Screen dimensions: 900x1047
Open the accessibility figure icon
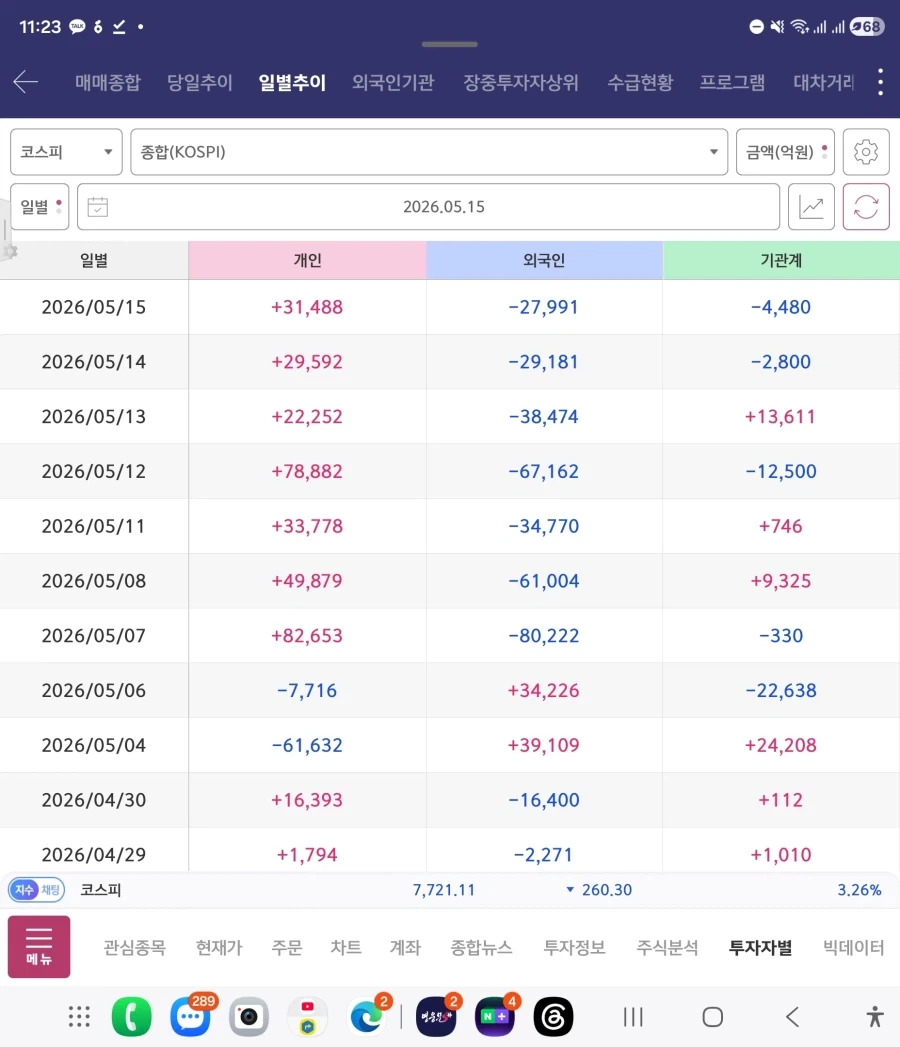click(875, 1017)
